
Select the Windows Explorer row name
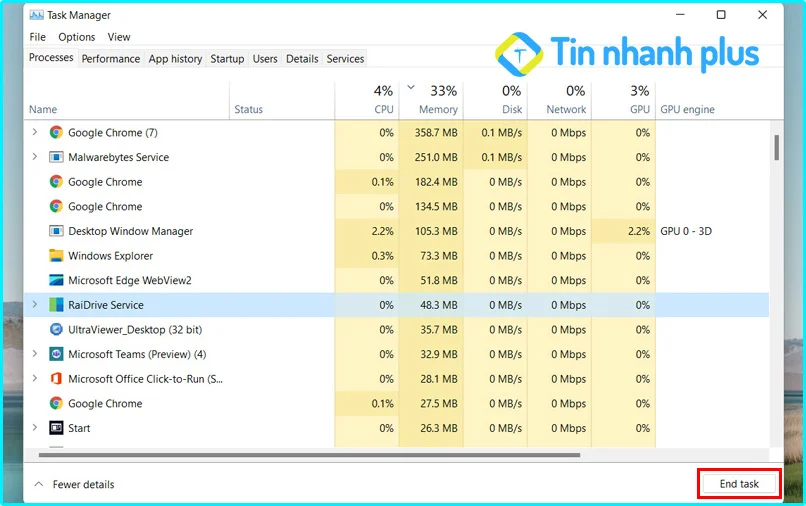pos(111,256)
